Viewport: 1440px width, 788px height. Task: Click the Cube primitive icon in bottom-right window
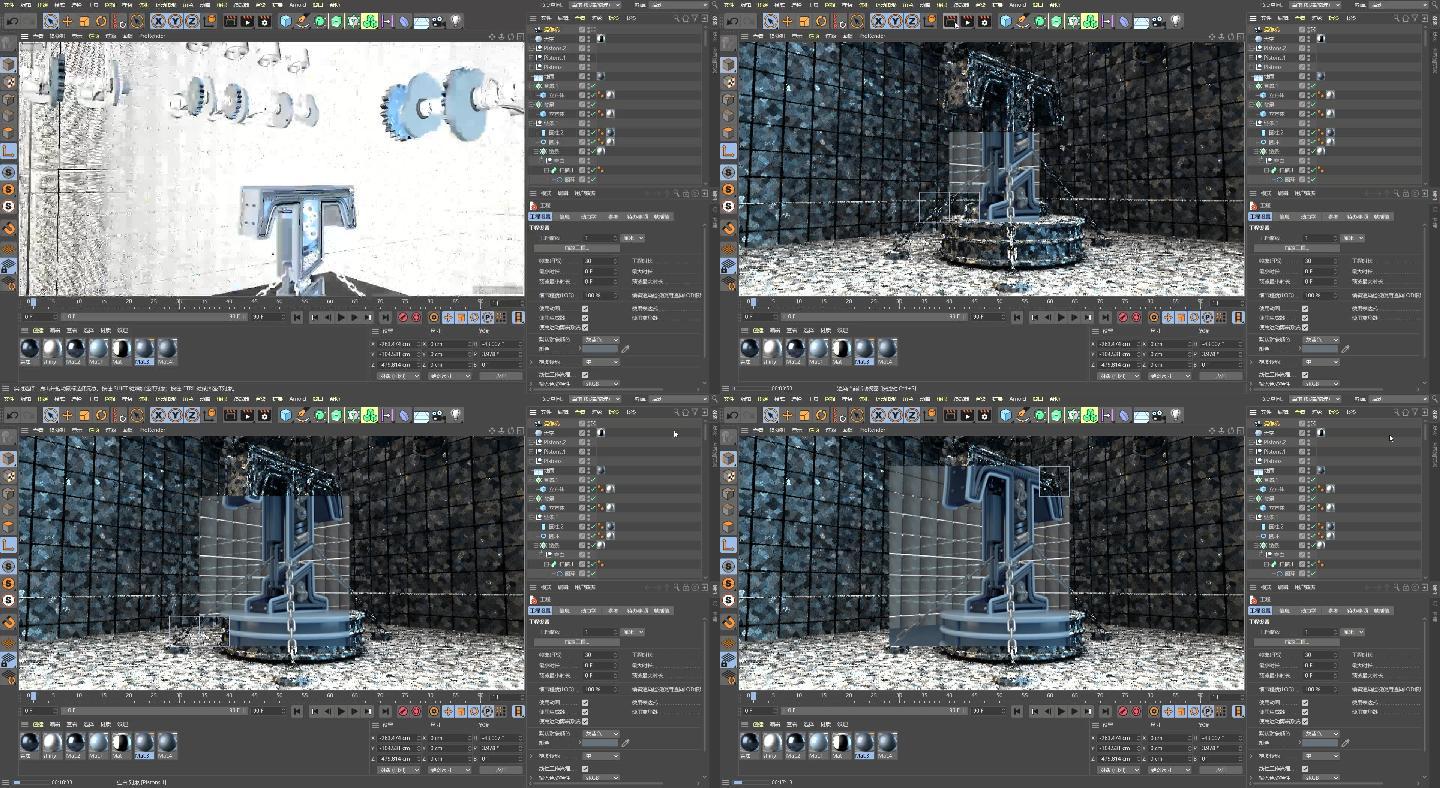tap(1006, 415)
